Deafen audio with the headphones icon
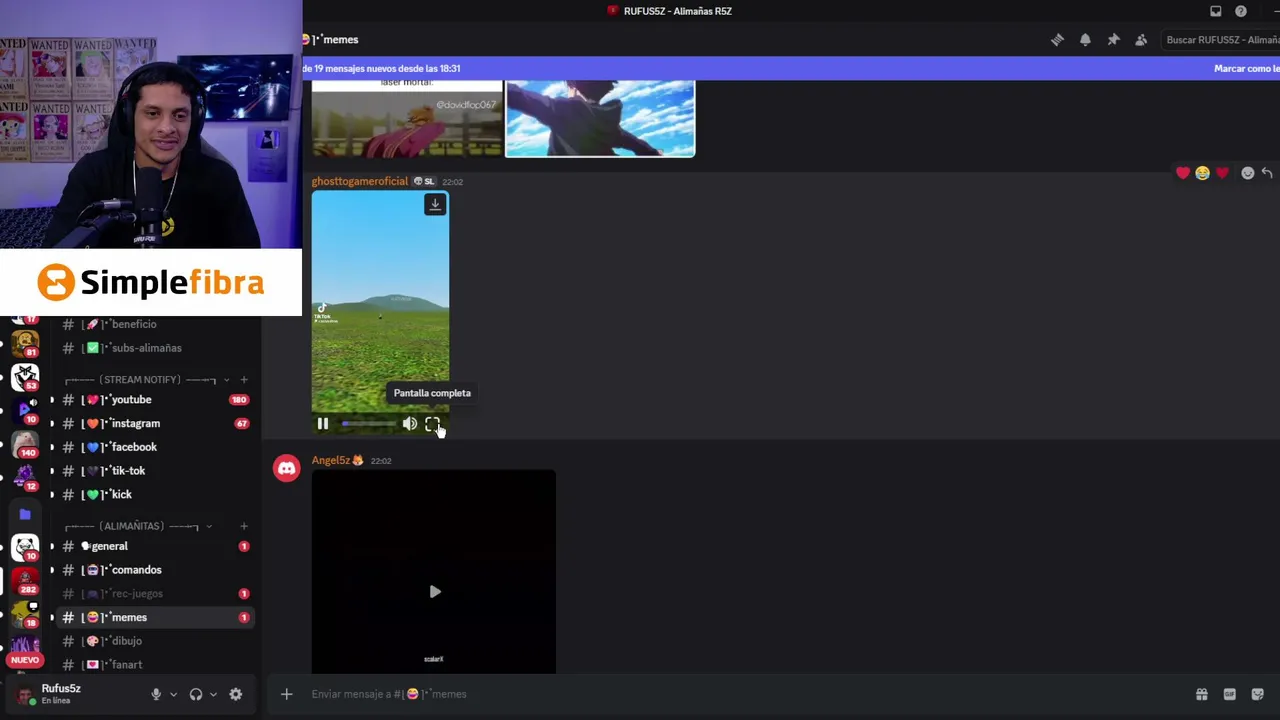This screenshot has height=720, width=1280. coord(196,694)
